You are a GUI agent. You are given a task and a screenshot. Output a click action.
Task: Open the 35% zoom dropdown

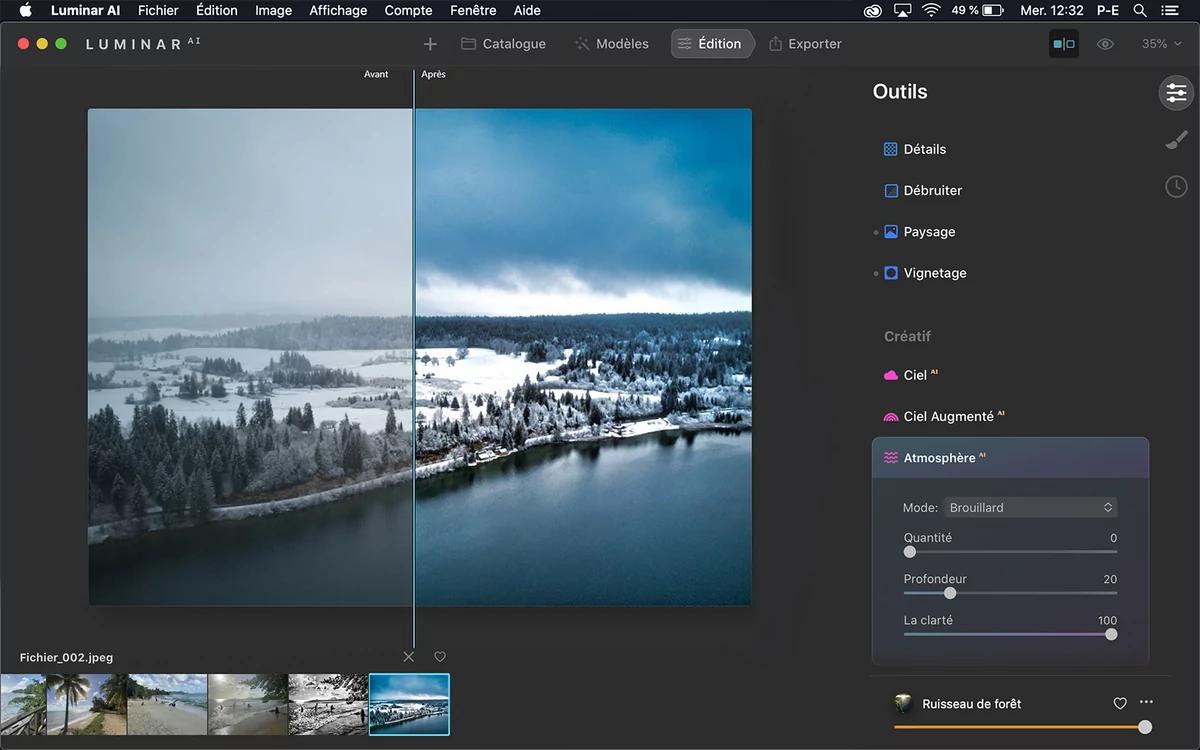[1162, 44]
